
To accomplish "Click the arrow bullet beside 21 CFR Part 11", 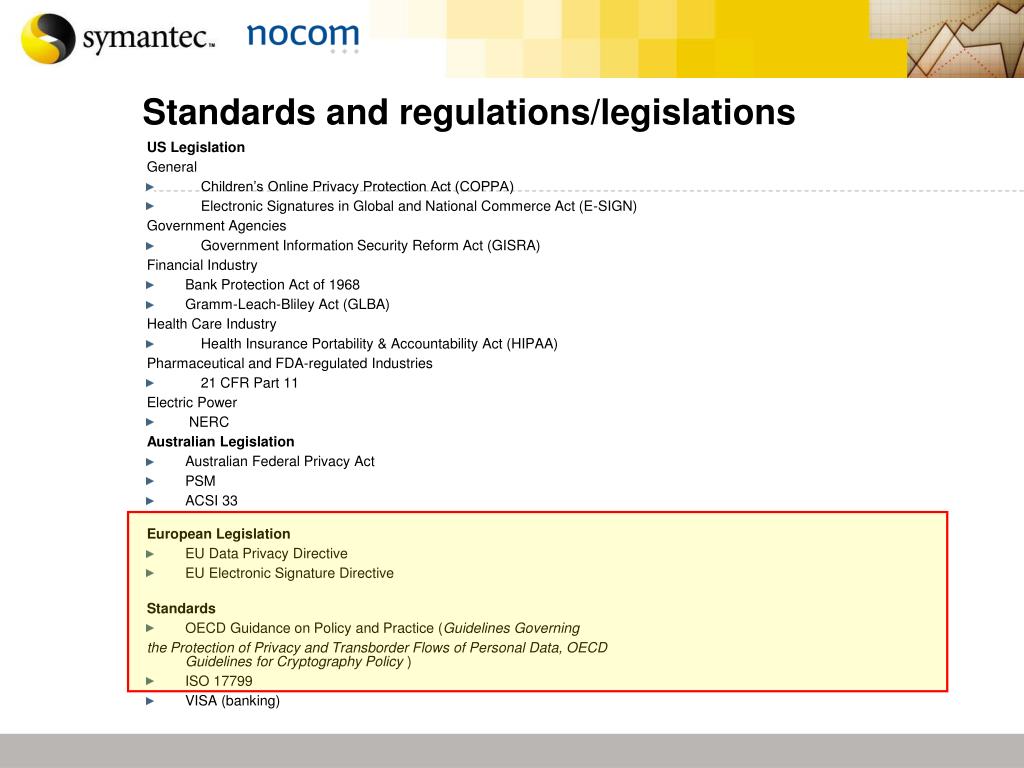I will tap(150, 383).
